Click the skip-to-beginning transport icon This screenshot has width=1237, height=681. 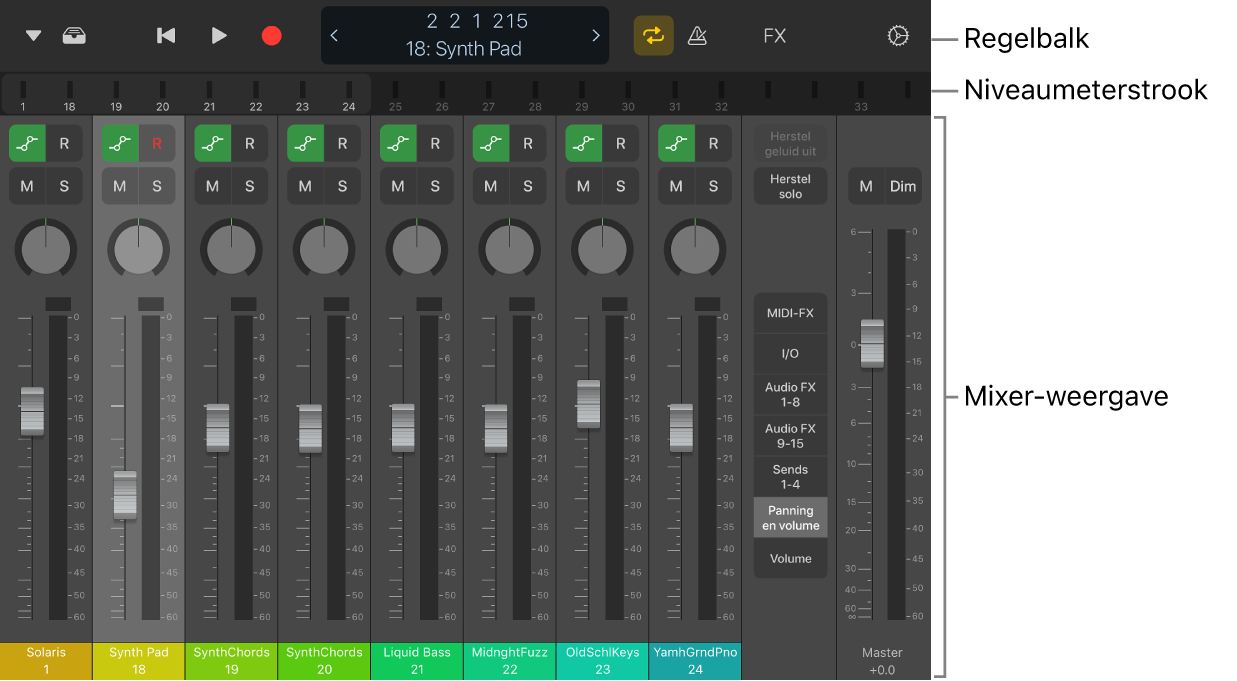pyautogui.click(x=165, y=35)
